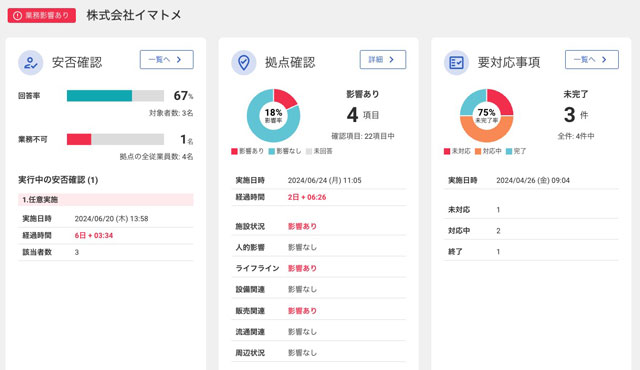Open the 安否確認 一覧へ list button
640x370 pixels.
click(x=167, y=60)
